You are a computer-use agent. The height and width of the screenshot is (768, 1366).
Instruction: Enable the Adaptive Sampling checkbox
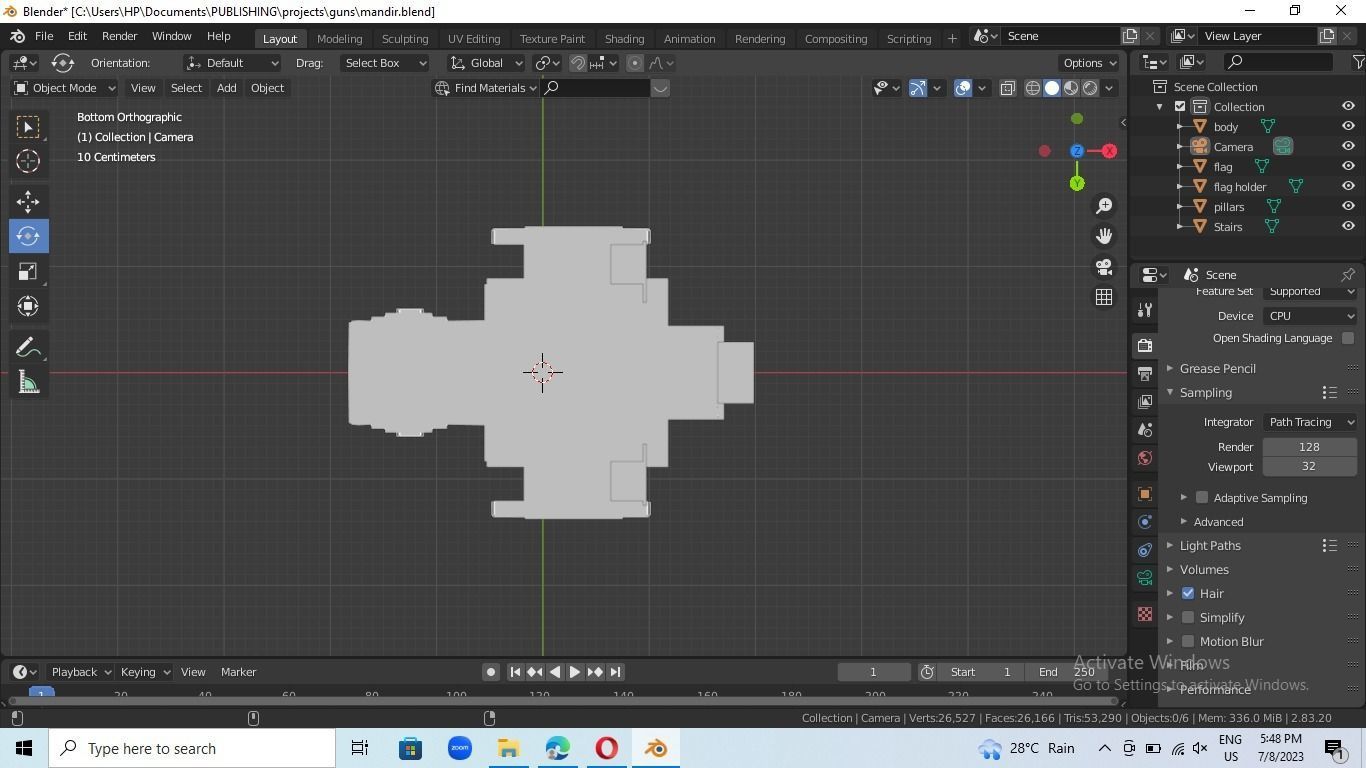tap(1202, 498)
